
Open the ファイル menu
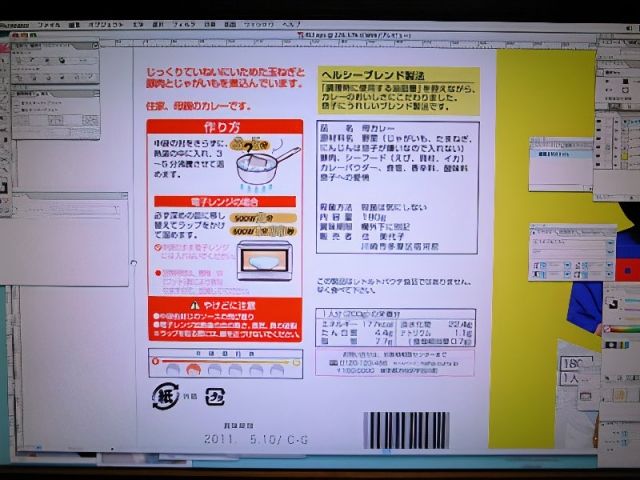click(x=49, y=22)
